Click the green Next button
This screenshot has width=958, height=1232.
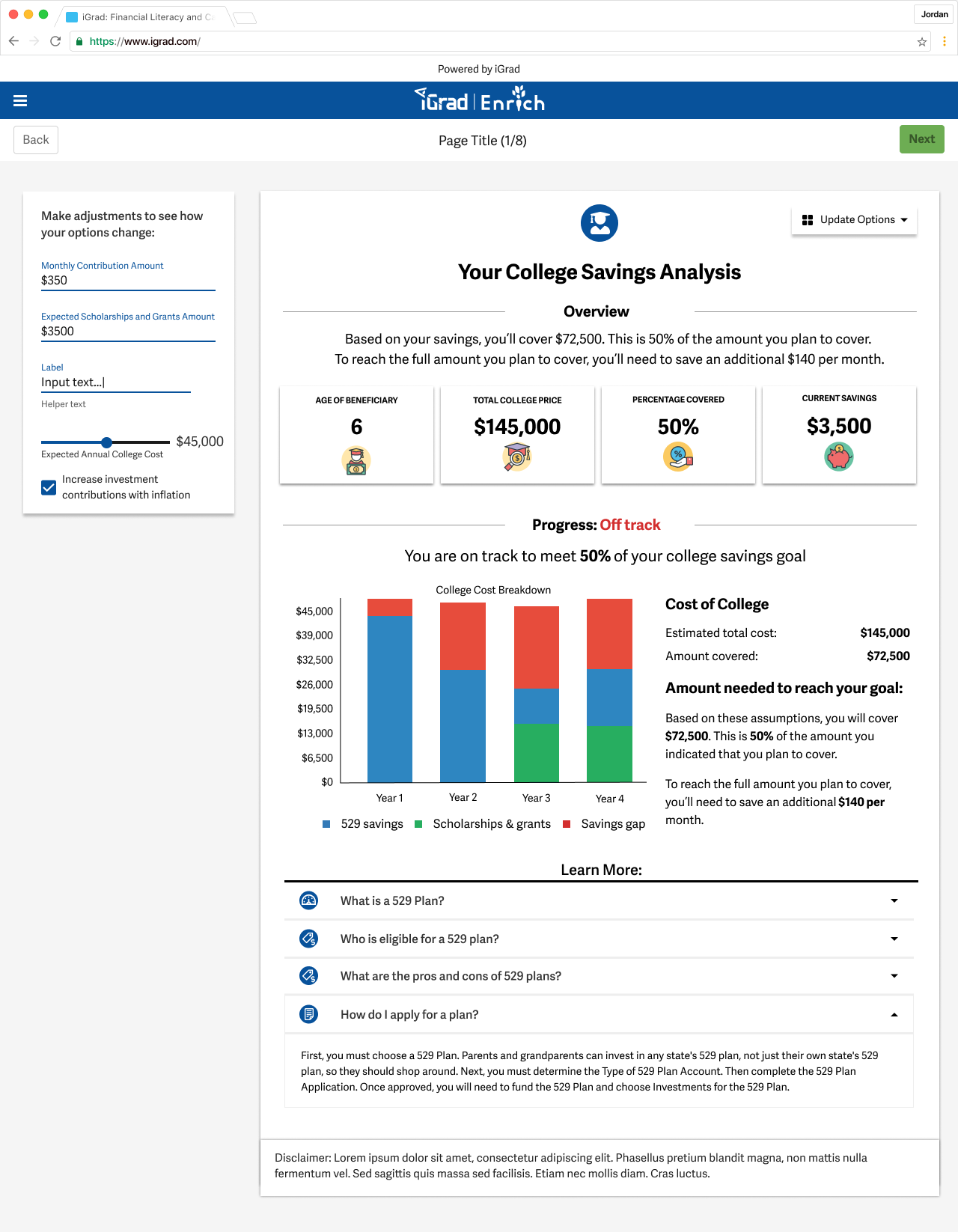(922, 139)
